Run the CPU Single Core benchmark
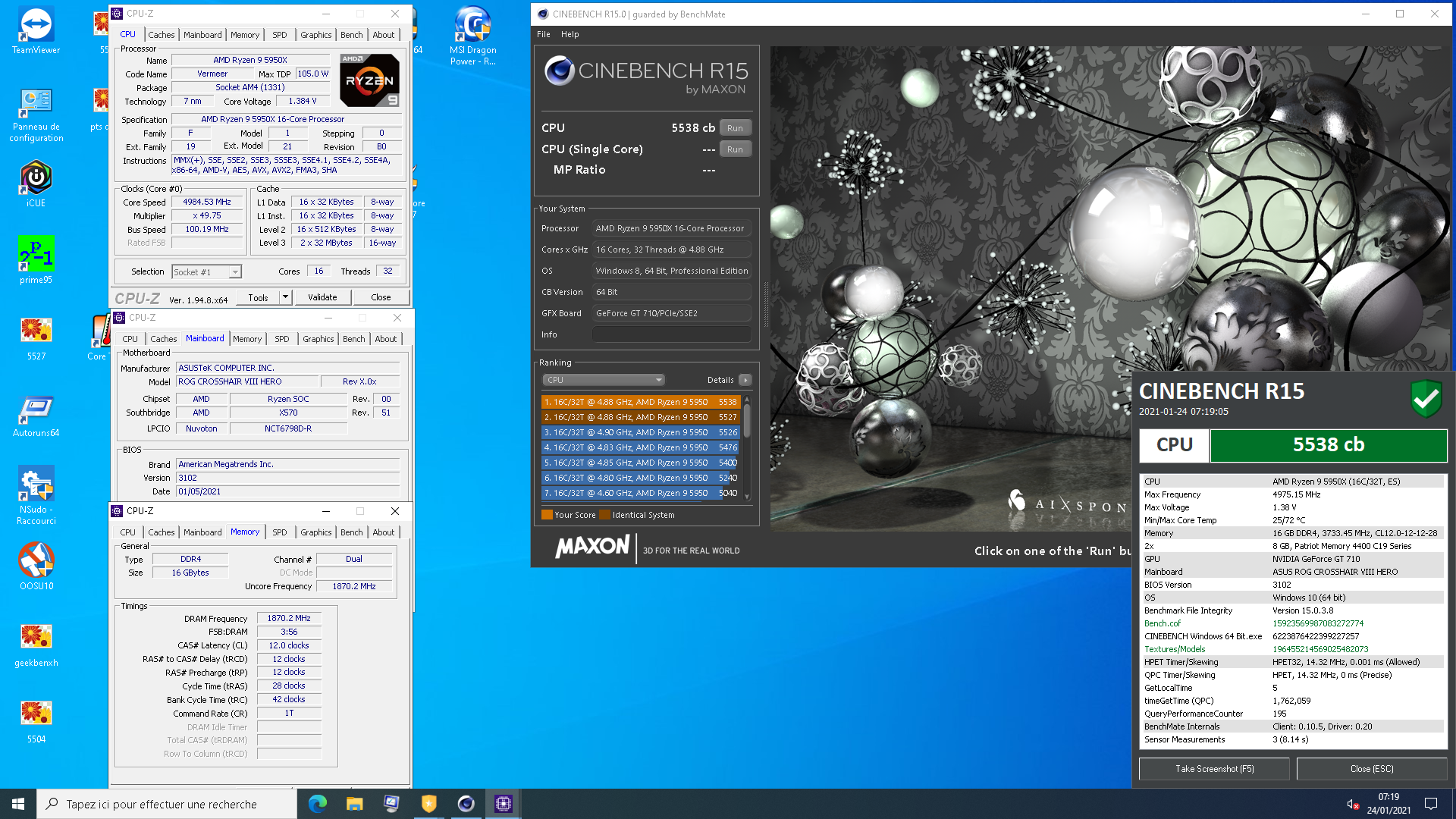 pos(736,149)
